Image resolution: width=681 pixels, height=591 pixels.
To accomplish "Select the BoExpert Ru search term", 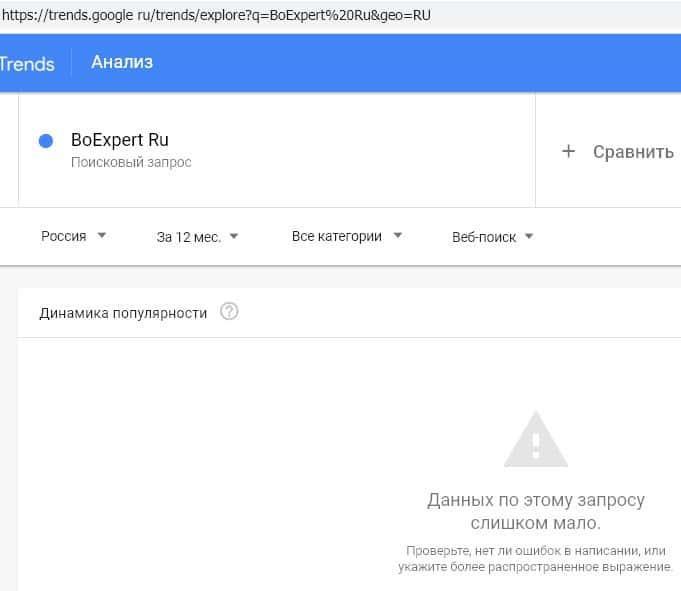I will click(x=120, y=140).
